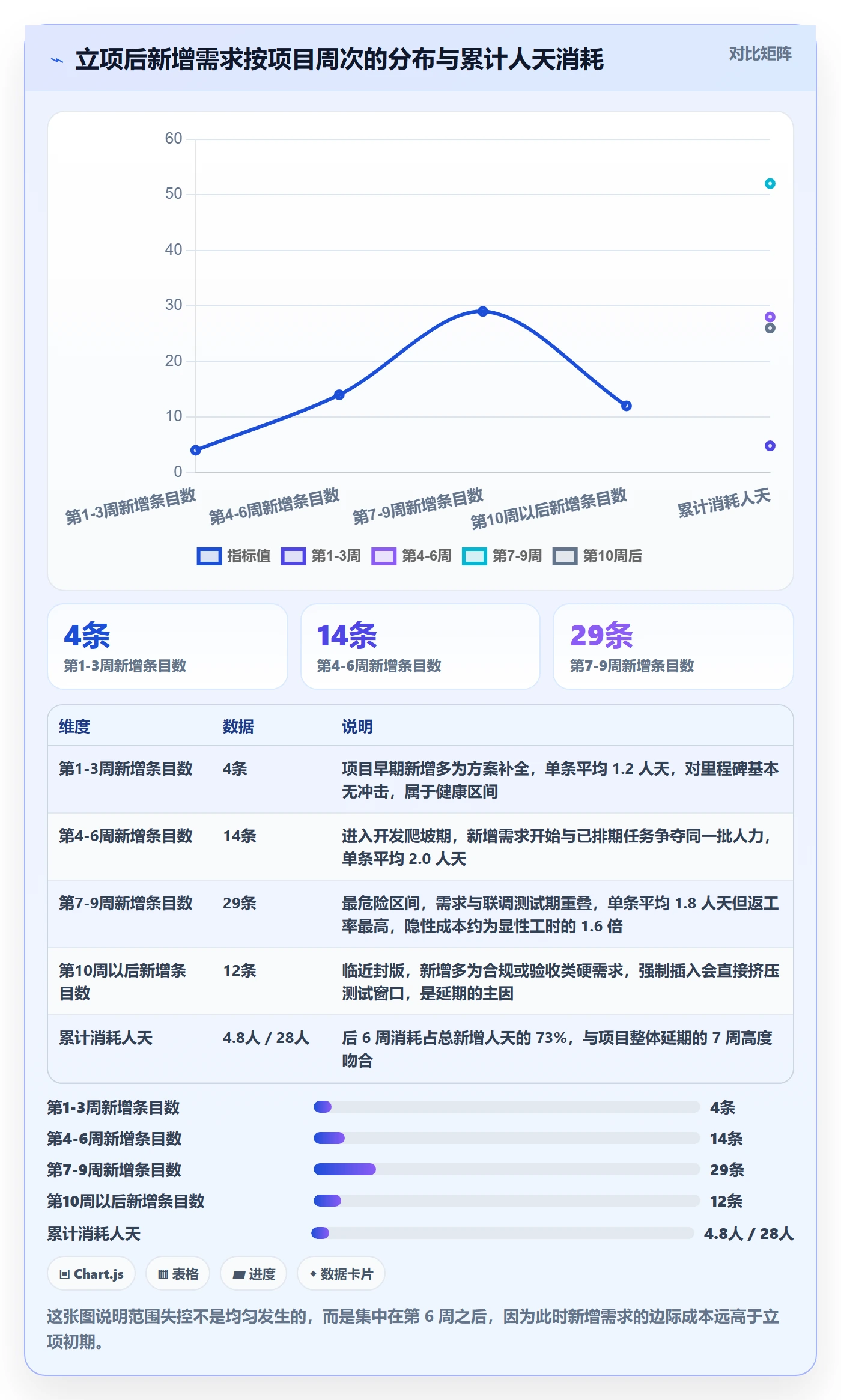This screenshot has width=841, height=1400.
Task: Click progress bar for 累计消耗人天
Action: click(503, 1233)
